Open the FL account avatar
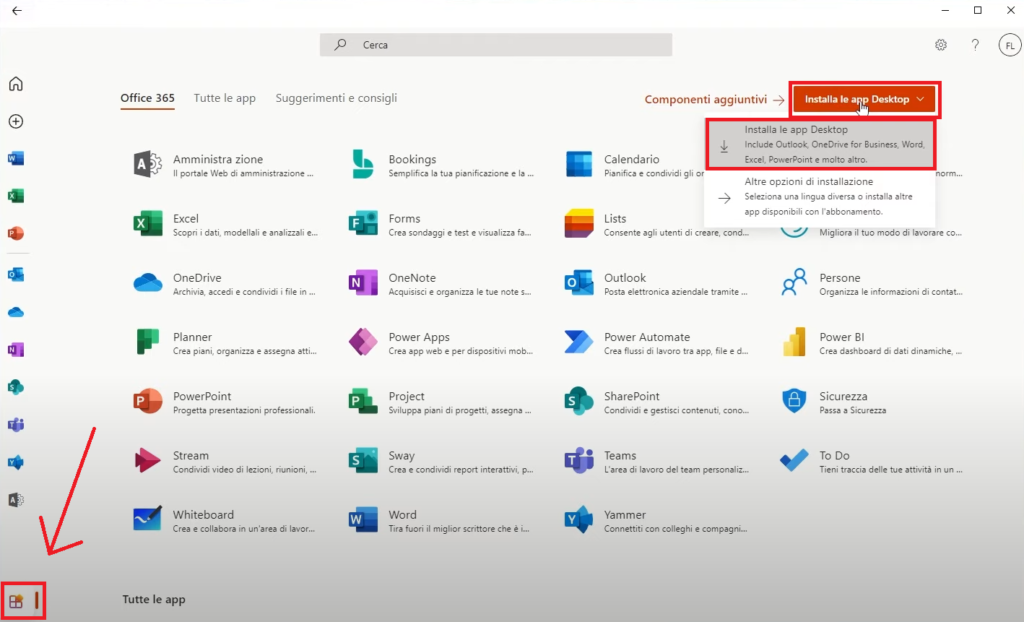This screenshot has height=622, width=1024. coord(1010,45)
